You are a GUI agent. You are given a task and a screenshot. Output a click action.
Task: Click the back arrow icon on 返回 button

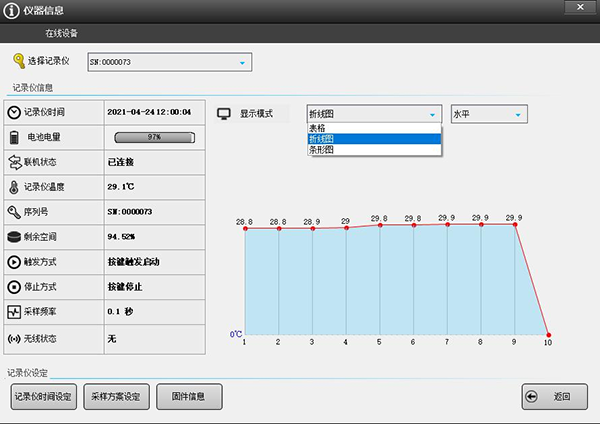(x=532, y=396)
